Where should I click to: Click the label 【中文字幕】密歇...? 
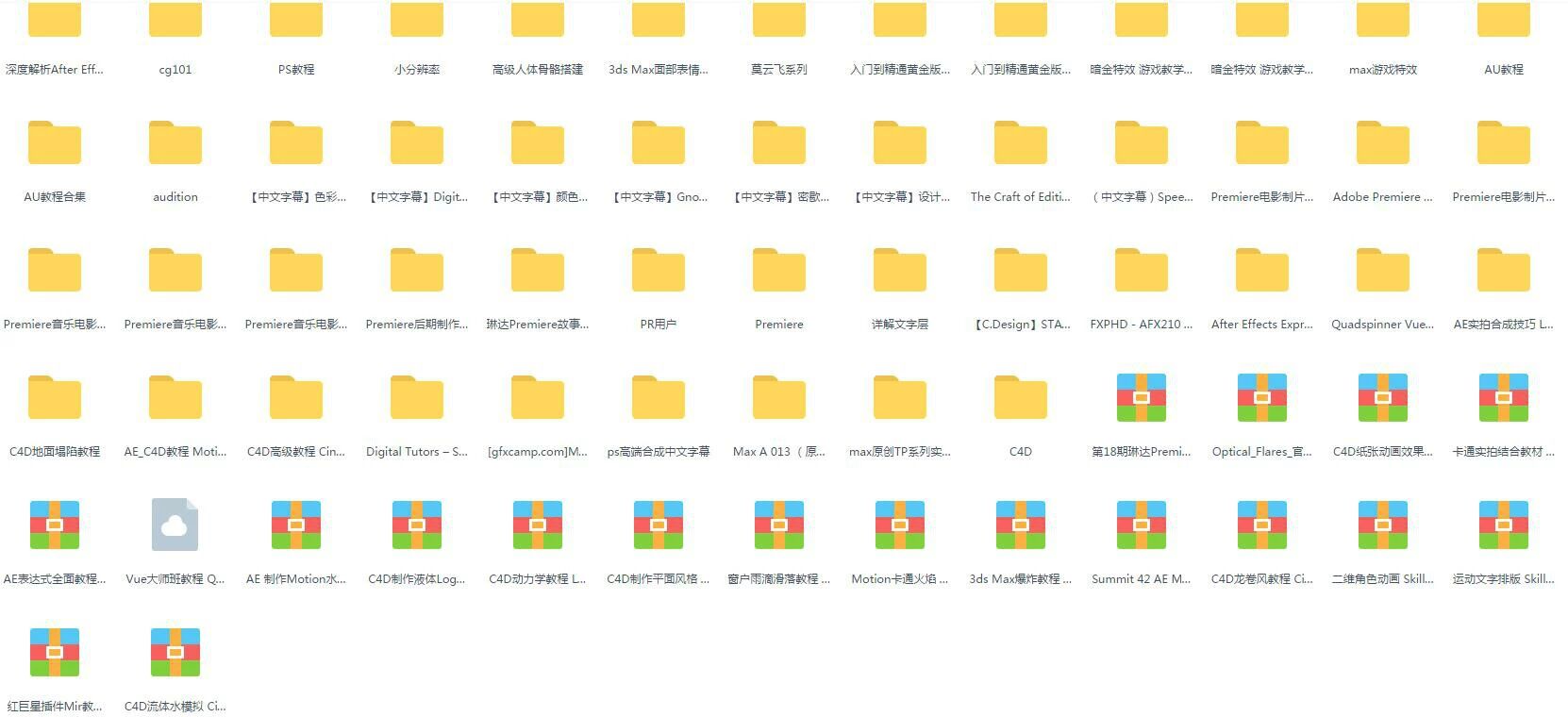point(779,196)
